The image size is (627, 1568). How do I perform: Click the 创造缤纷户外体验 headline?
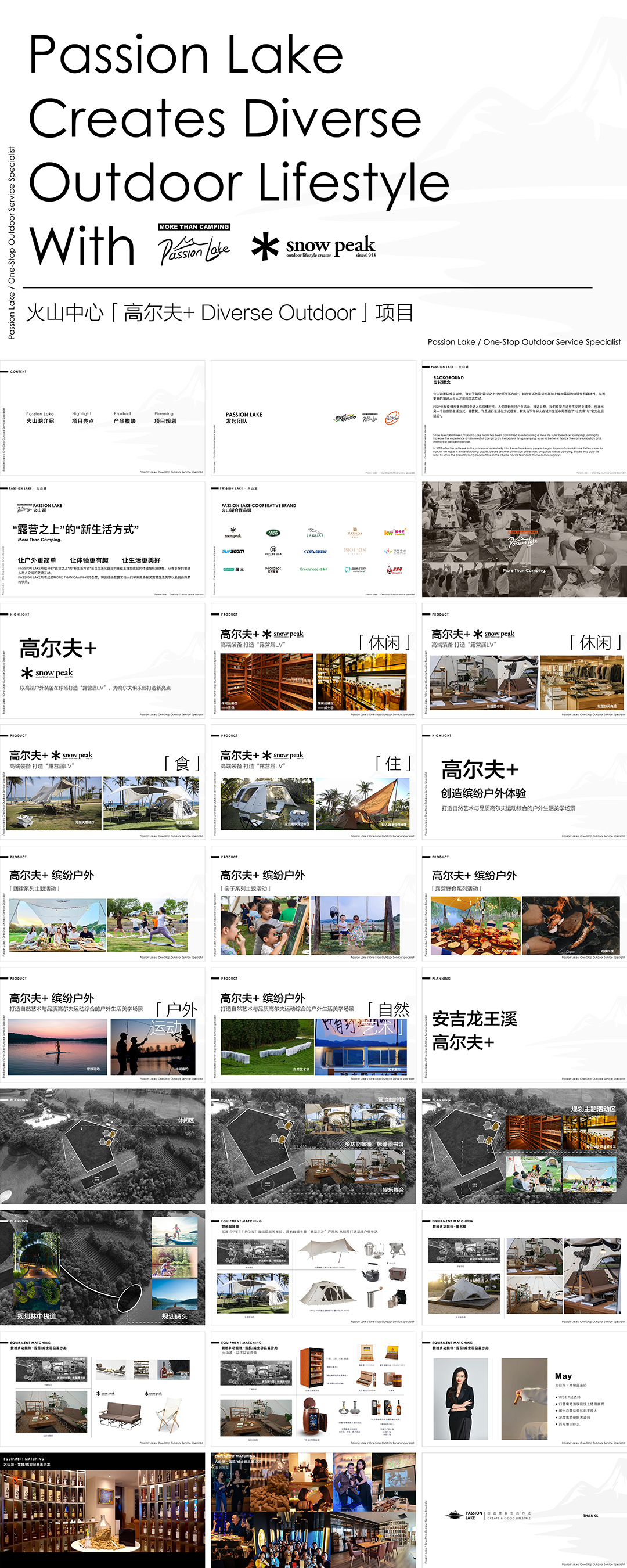484,793
